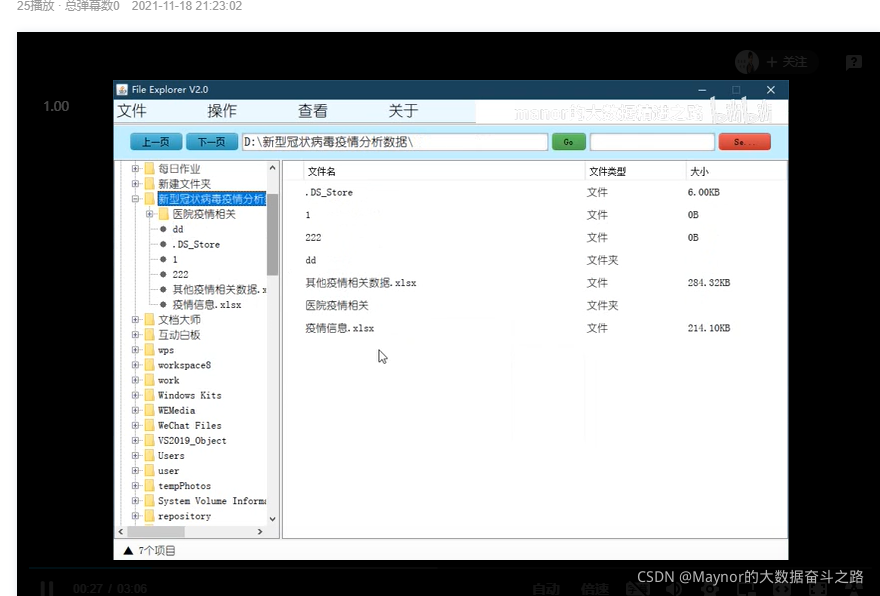
Task: Click the 大小 column header
Action: [735, 172]
